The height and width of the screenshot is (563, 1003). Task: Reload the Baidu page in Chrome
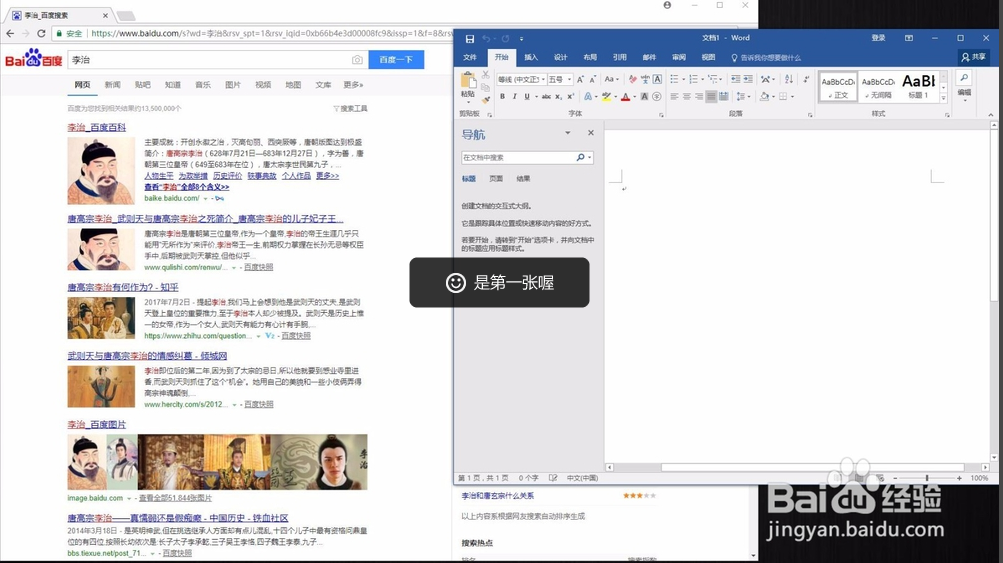(x=41, y=33)
